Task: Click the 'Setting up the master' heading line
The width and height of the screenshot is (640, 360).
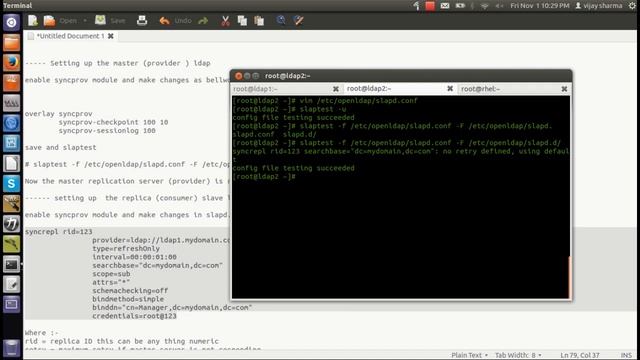Action: point(118,63)
